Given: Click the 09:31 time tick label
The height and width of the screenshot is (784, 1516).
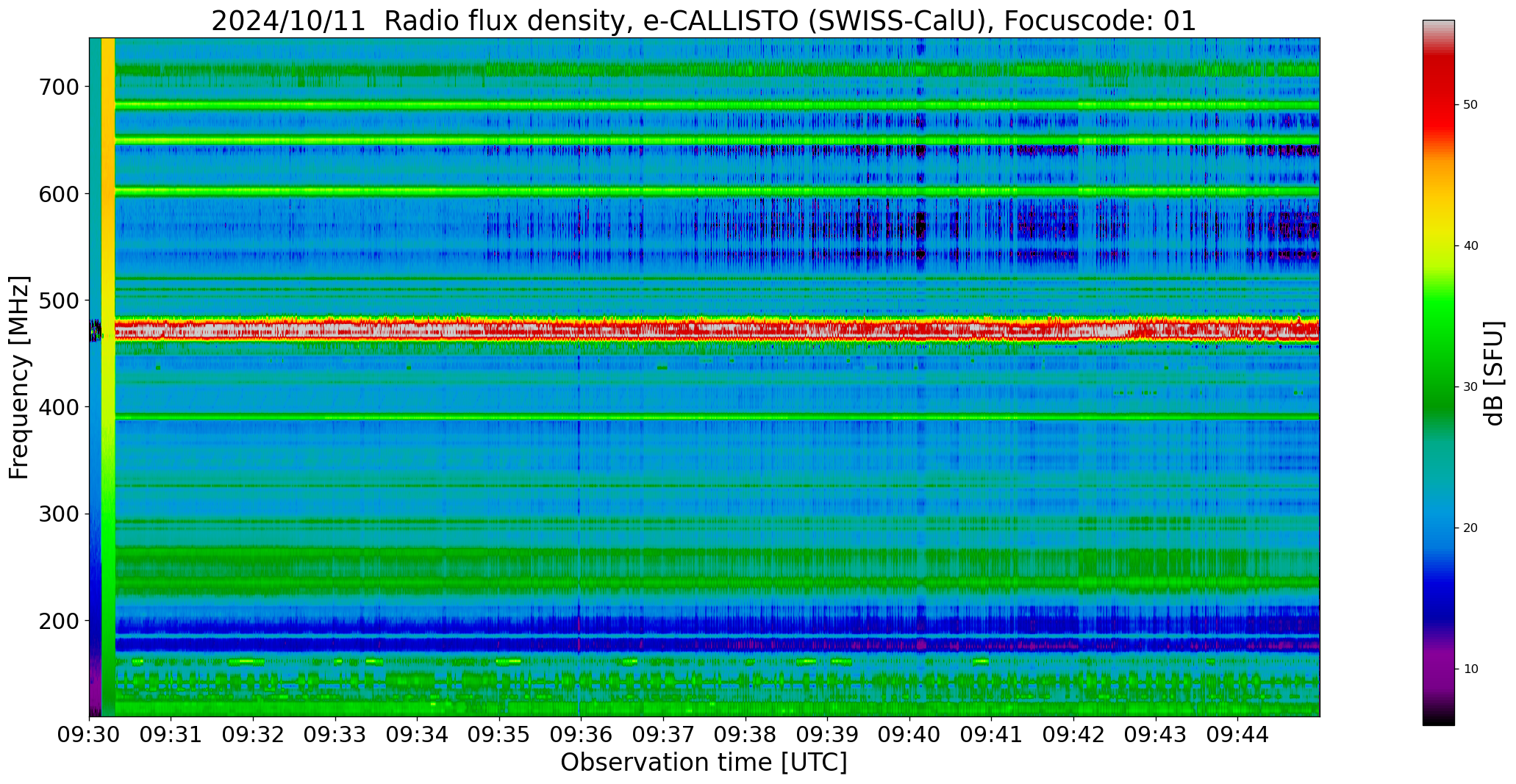Looking at the screenshot, I should (x=171, y=734).
